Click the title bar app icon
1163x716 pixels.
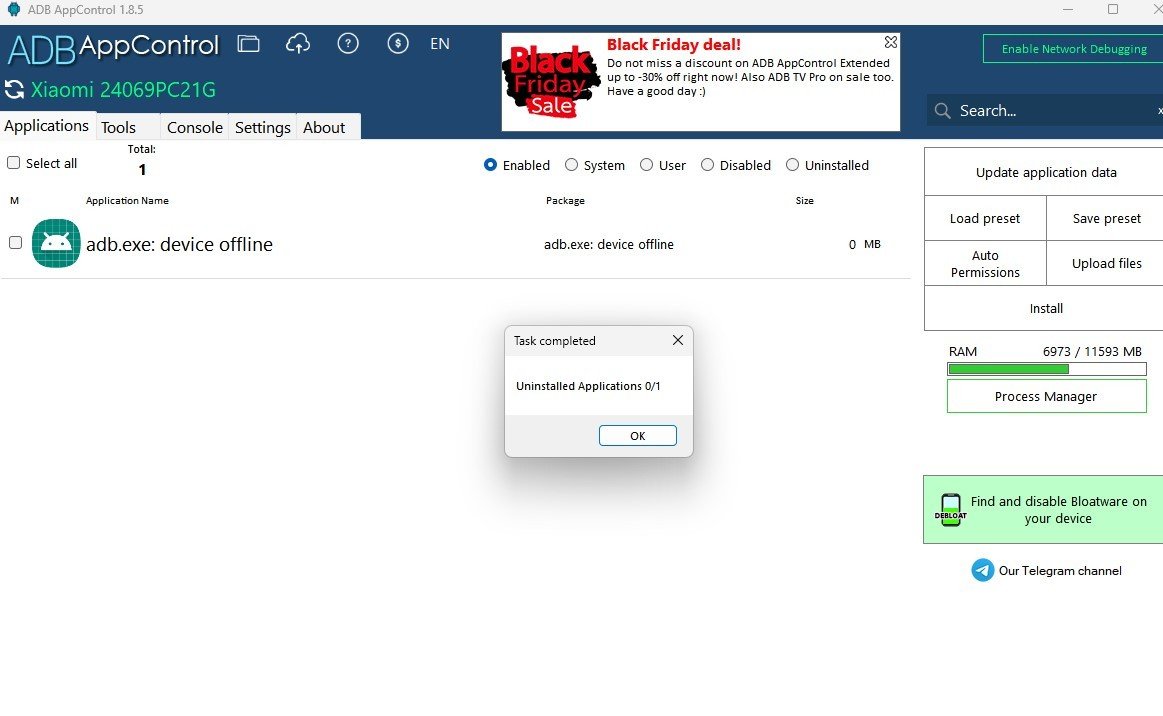tap(13, 10)
